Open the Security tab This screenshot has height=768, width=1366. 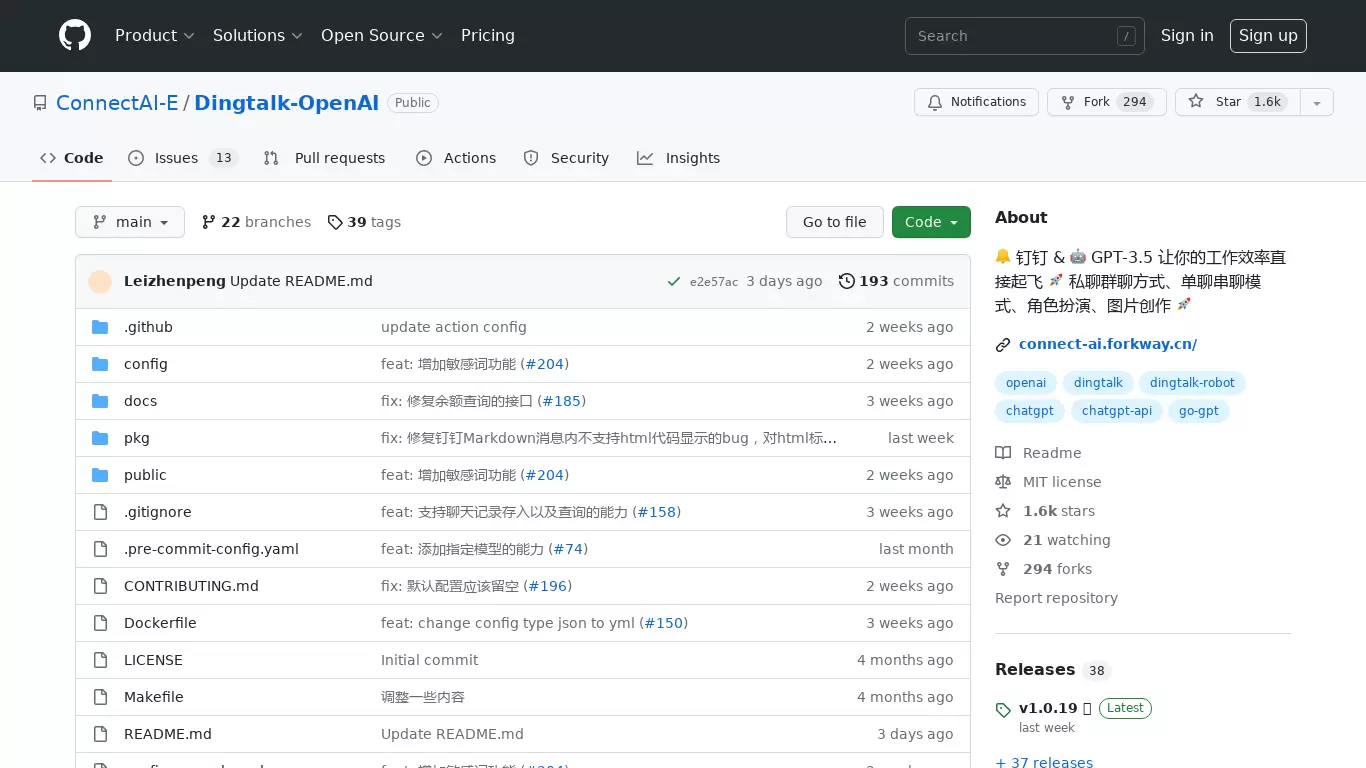tap(566, 158)
